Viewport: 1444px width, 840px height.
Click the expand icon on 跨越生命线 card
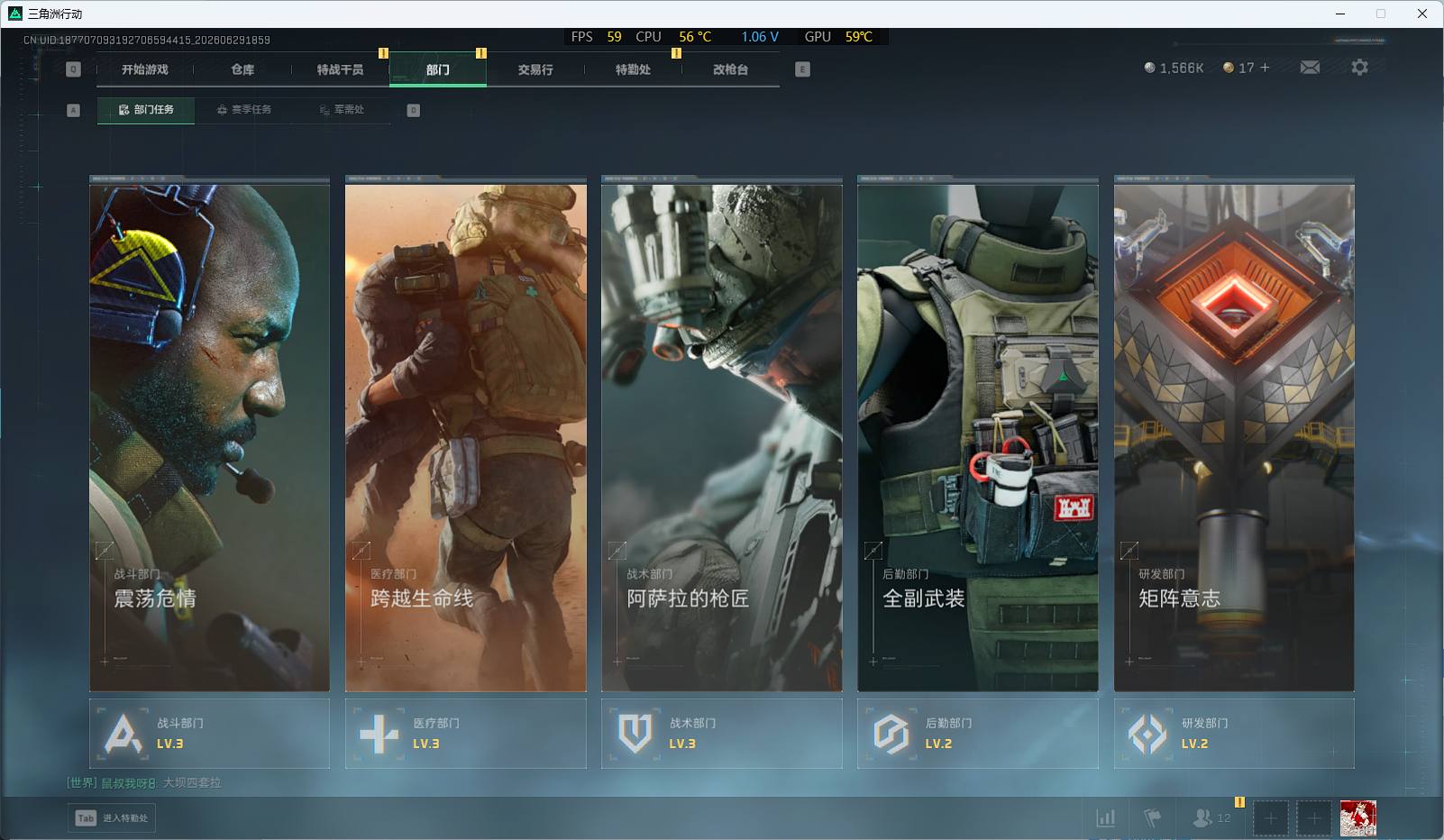[361, 551]
